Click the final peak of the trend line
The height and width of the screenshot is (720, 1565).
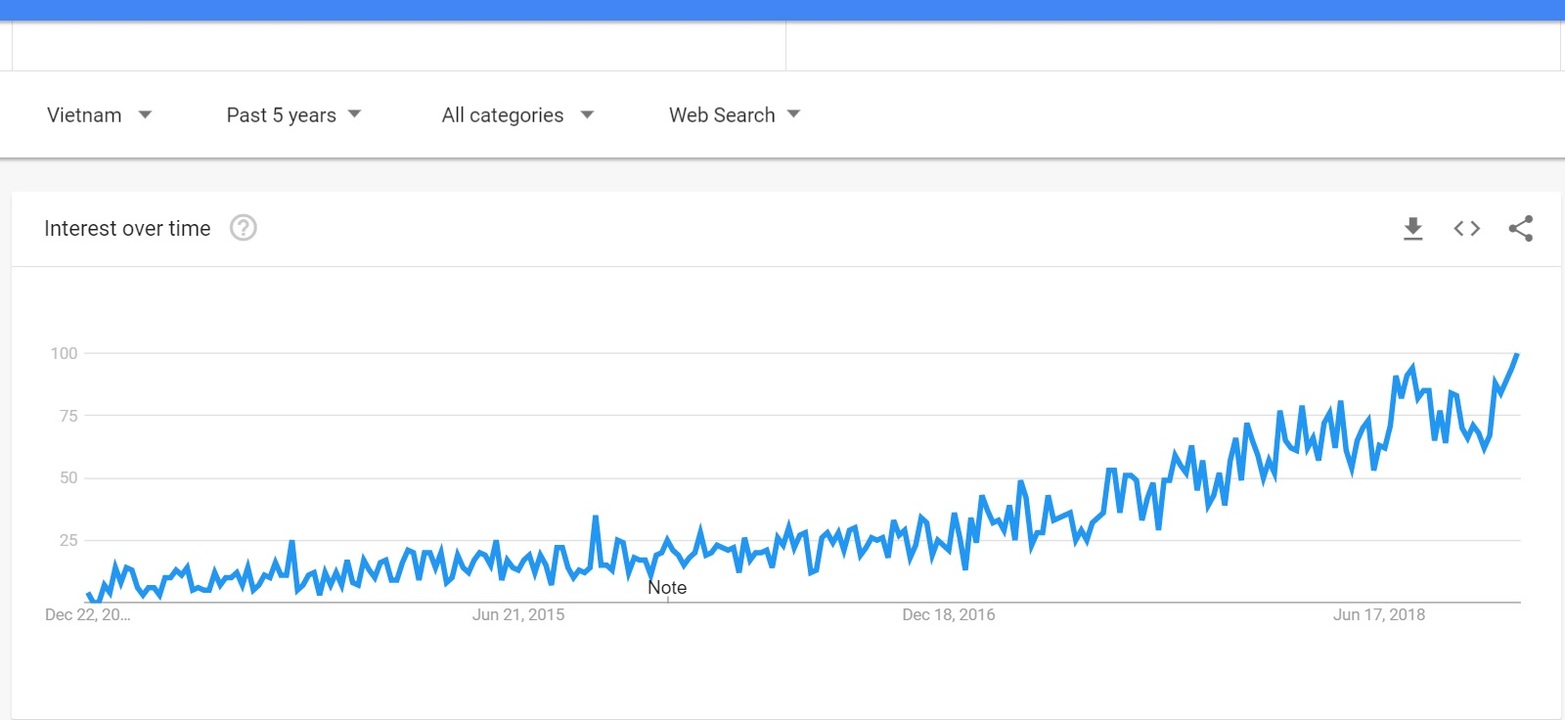click(1517, 355)
